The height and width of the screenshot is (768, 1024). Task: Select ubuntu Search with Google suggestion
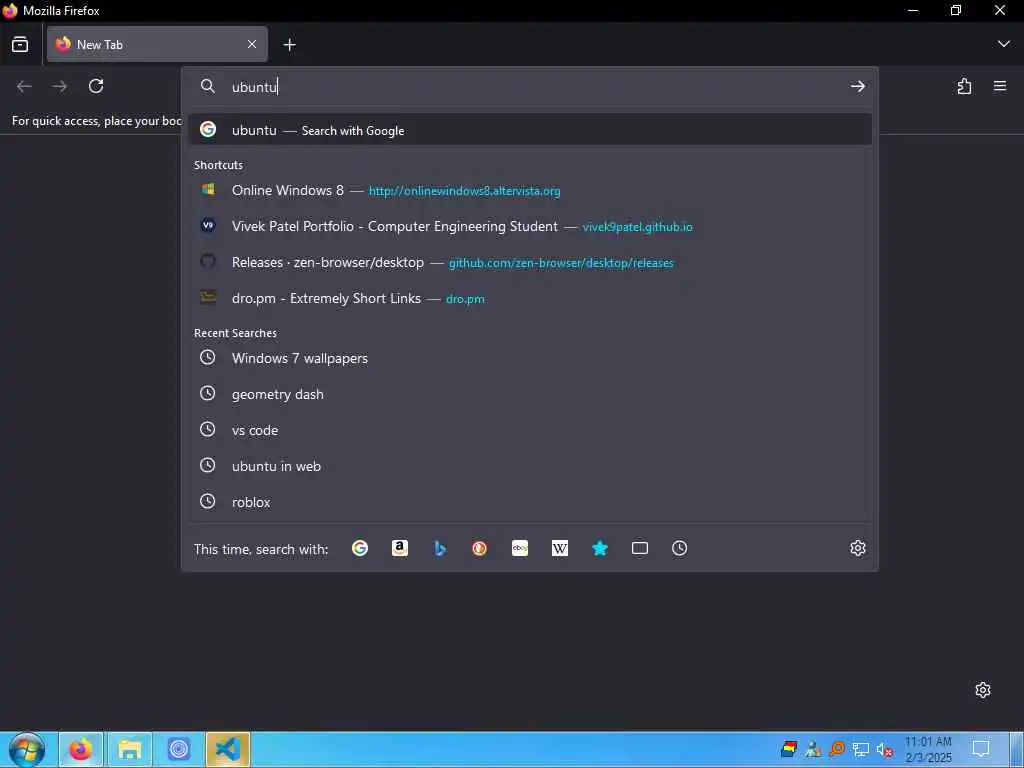click(530, 130)
